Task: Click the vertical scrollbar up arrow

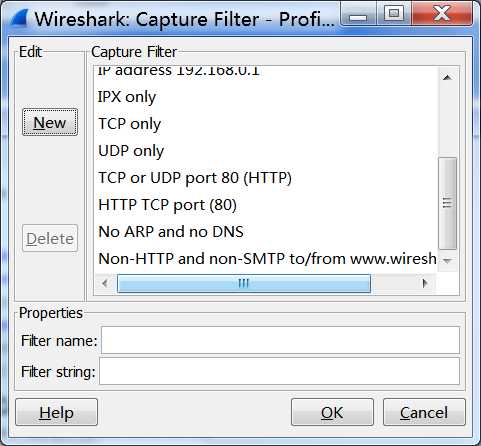Action: [x=447, y=78]
